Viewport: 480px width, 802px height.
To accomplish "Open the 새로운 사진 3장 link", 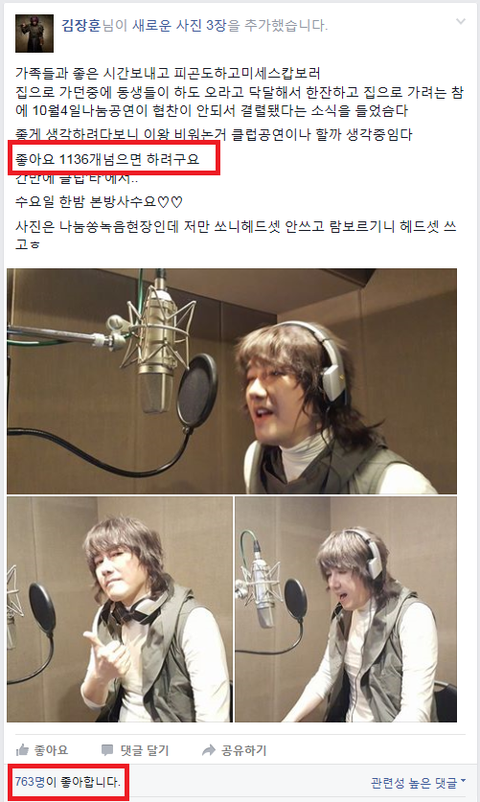I will [179, 25].
